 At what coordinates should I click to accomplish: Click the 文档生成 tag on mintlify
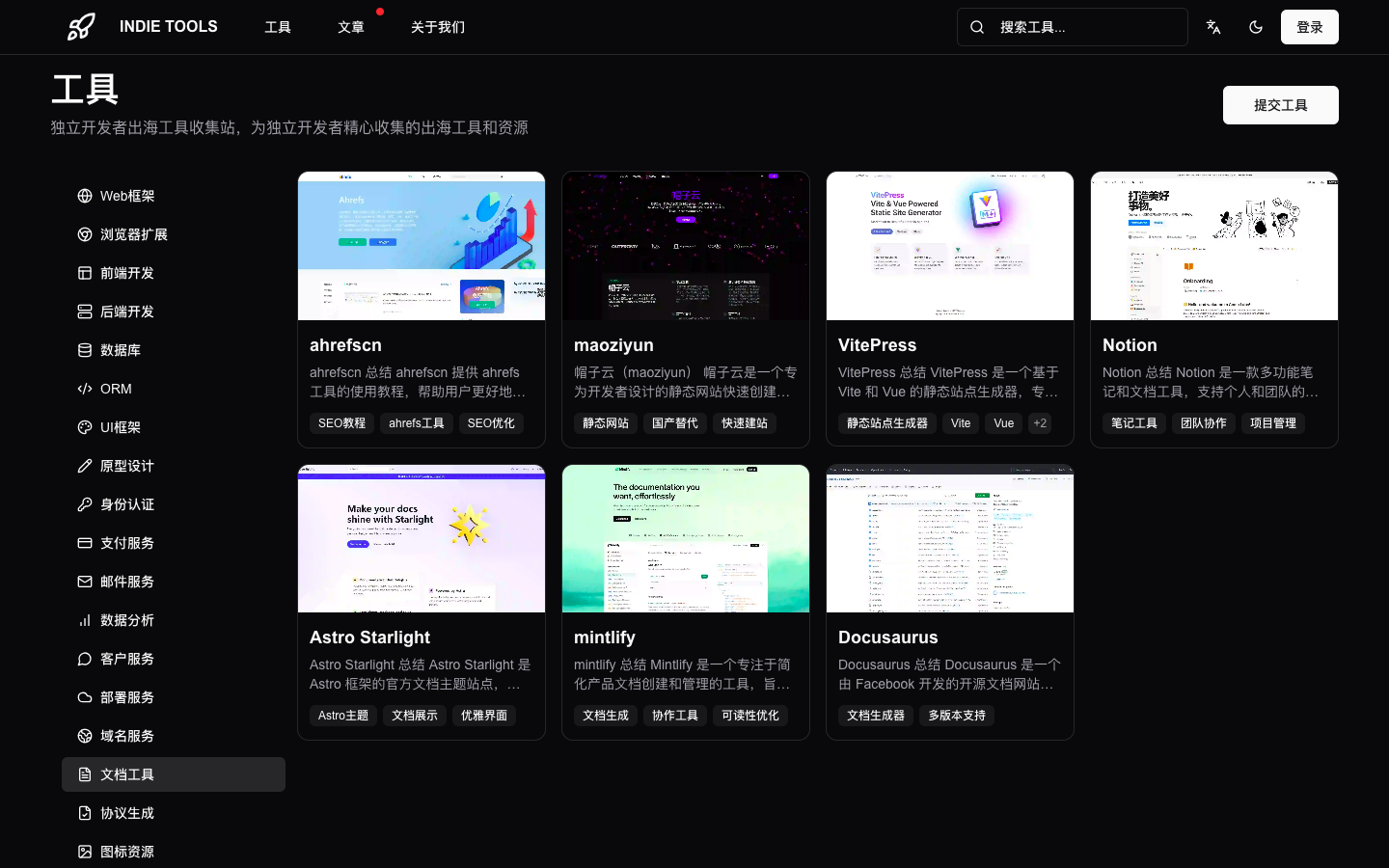[606, 716]
